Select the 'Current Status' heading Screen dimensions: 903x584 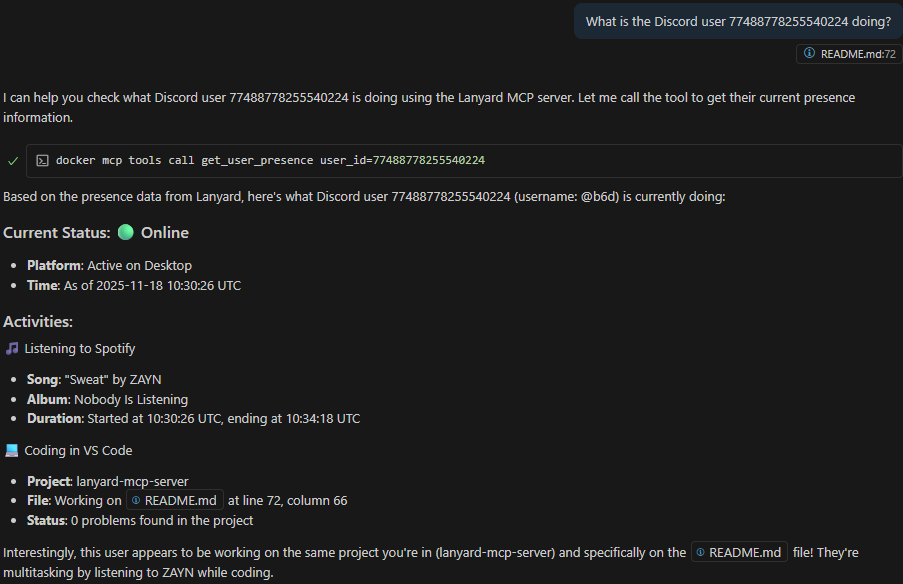[x=56, y=232]
